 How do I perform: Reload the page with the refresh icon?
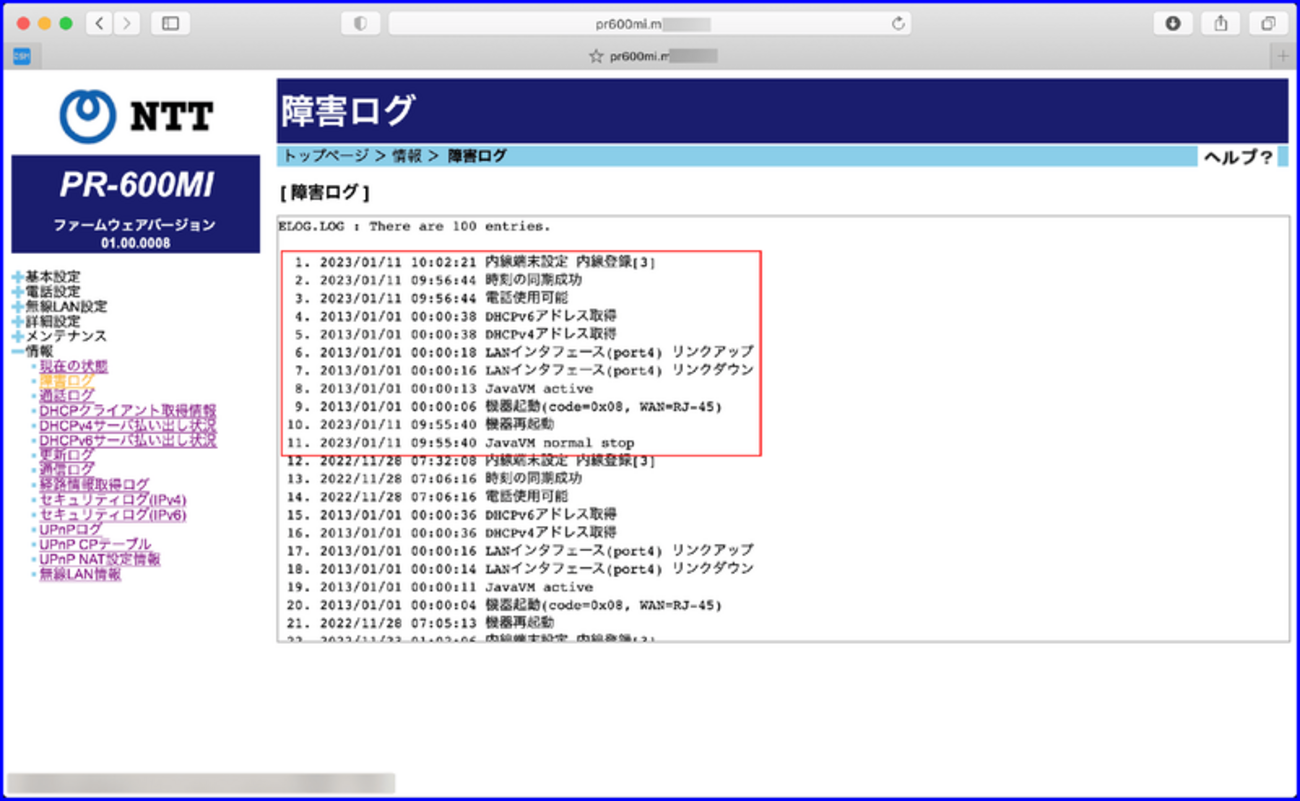click(898, 24)
